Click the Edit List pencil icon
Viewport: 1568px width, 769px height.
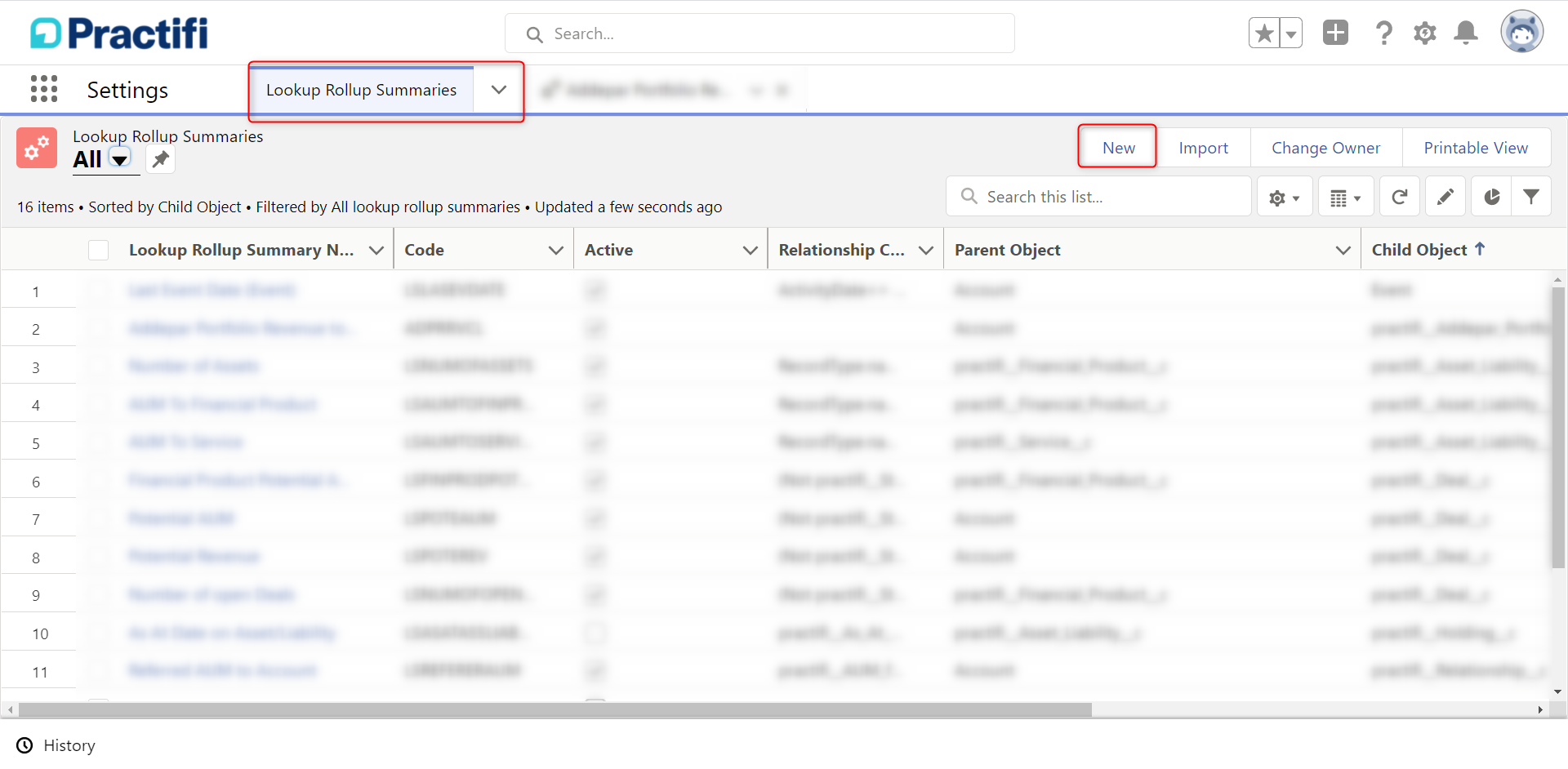pyautogui.click(x=1445, y=197)
